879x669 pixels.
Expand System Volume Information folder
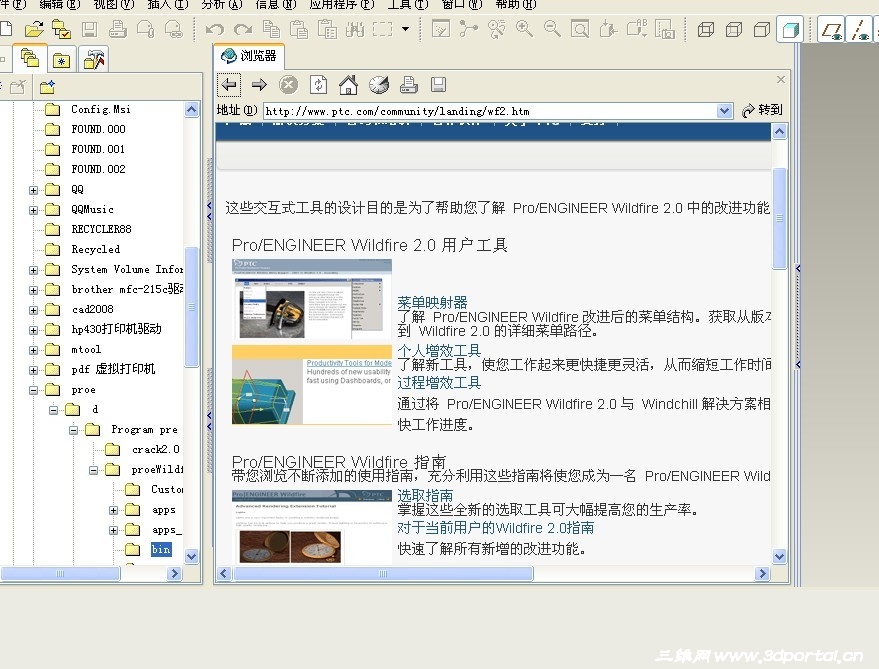pos(34,270)
